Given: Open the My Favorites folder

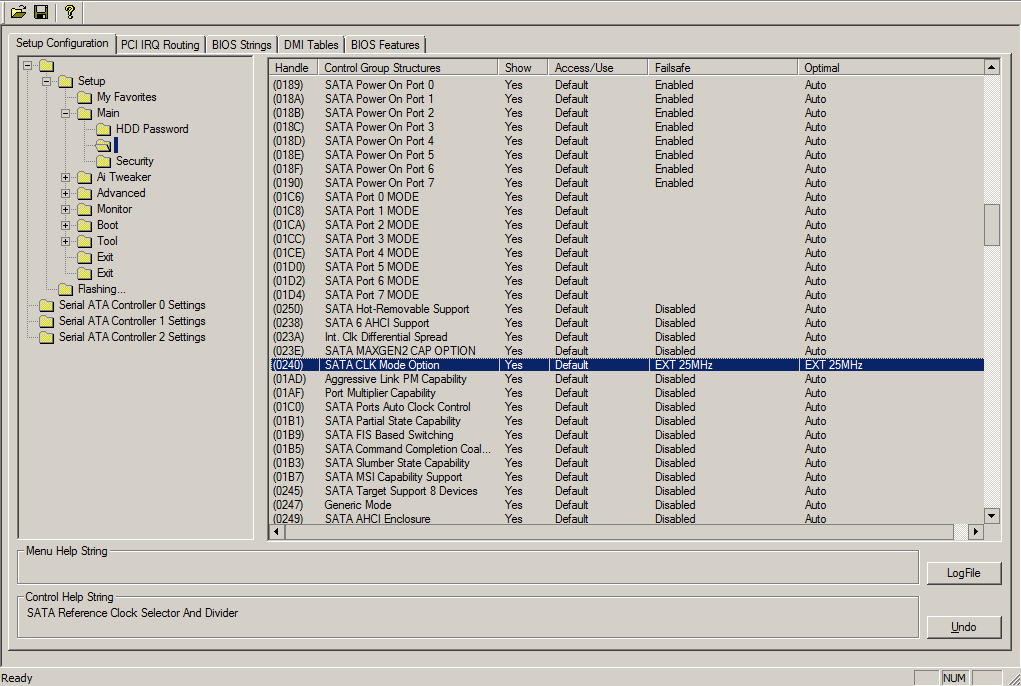Looking at the screenshot, I should point(126,97).
